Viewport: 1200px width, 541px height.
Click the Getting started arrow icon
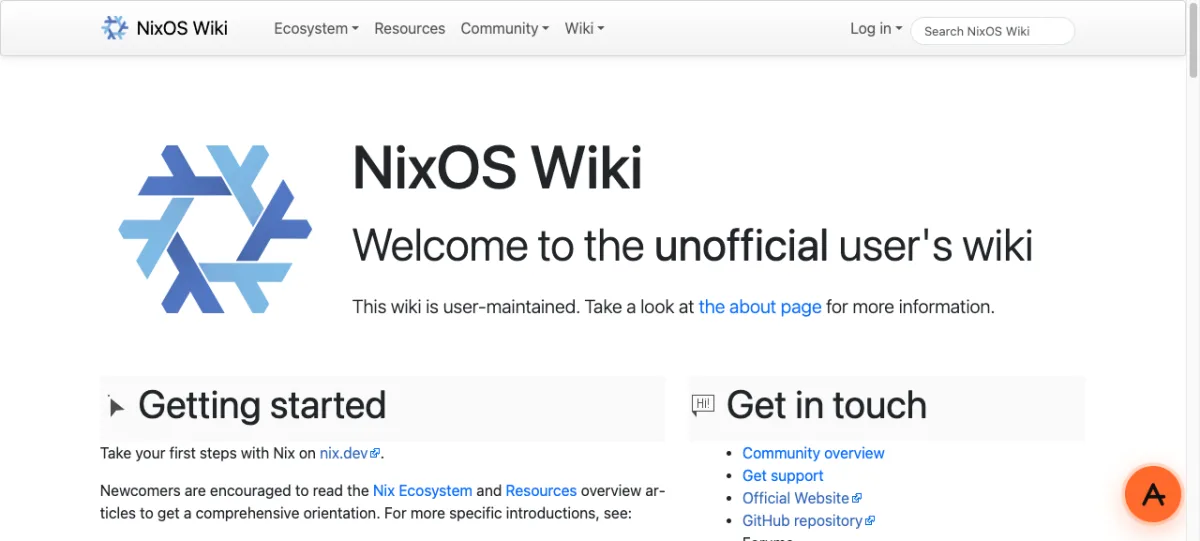point(117,406)
